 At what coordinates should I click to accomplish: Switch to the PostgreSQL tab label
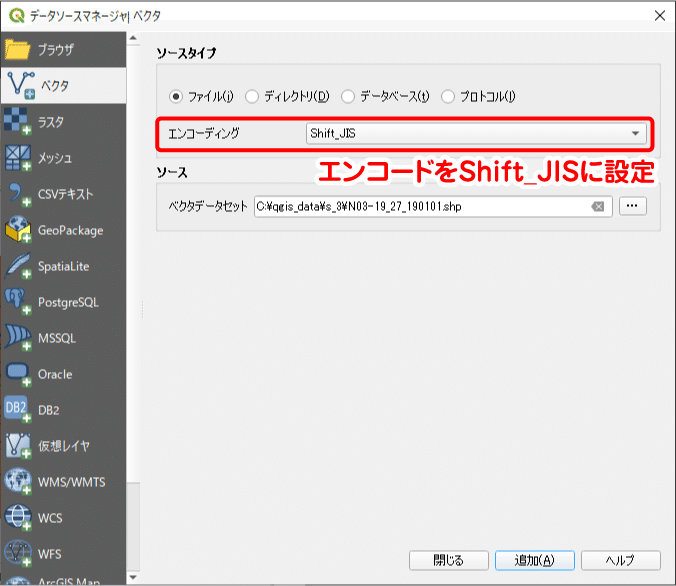pos(68,302)
